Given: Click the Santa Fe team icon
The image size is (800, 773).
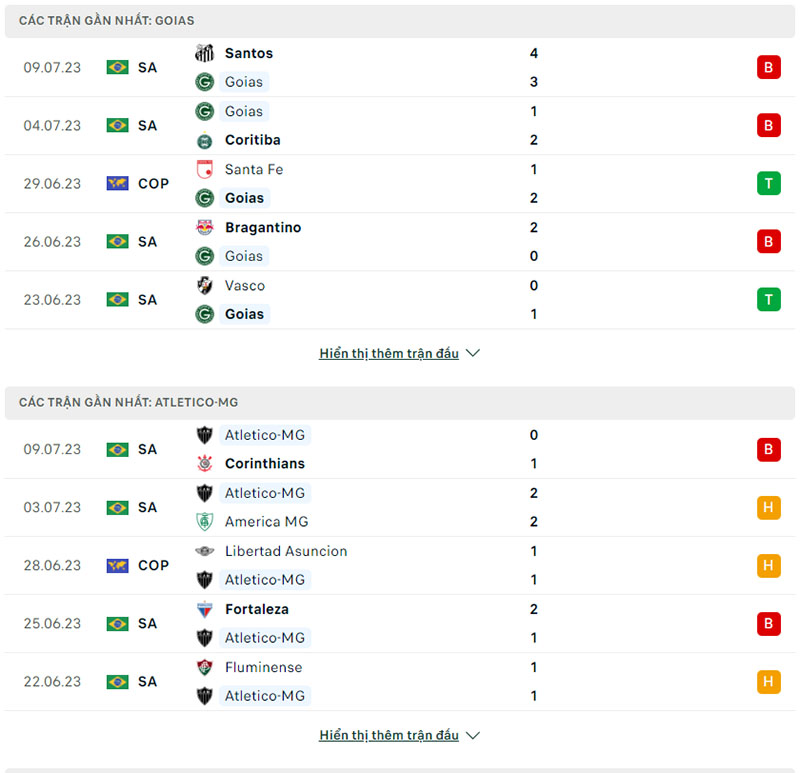Looking at the screenshot, I should tap(206, 169).
